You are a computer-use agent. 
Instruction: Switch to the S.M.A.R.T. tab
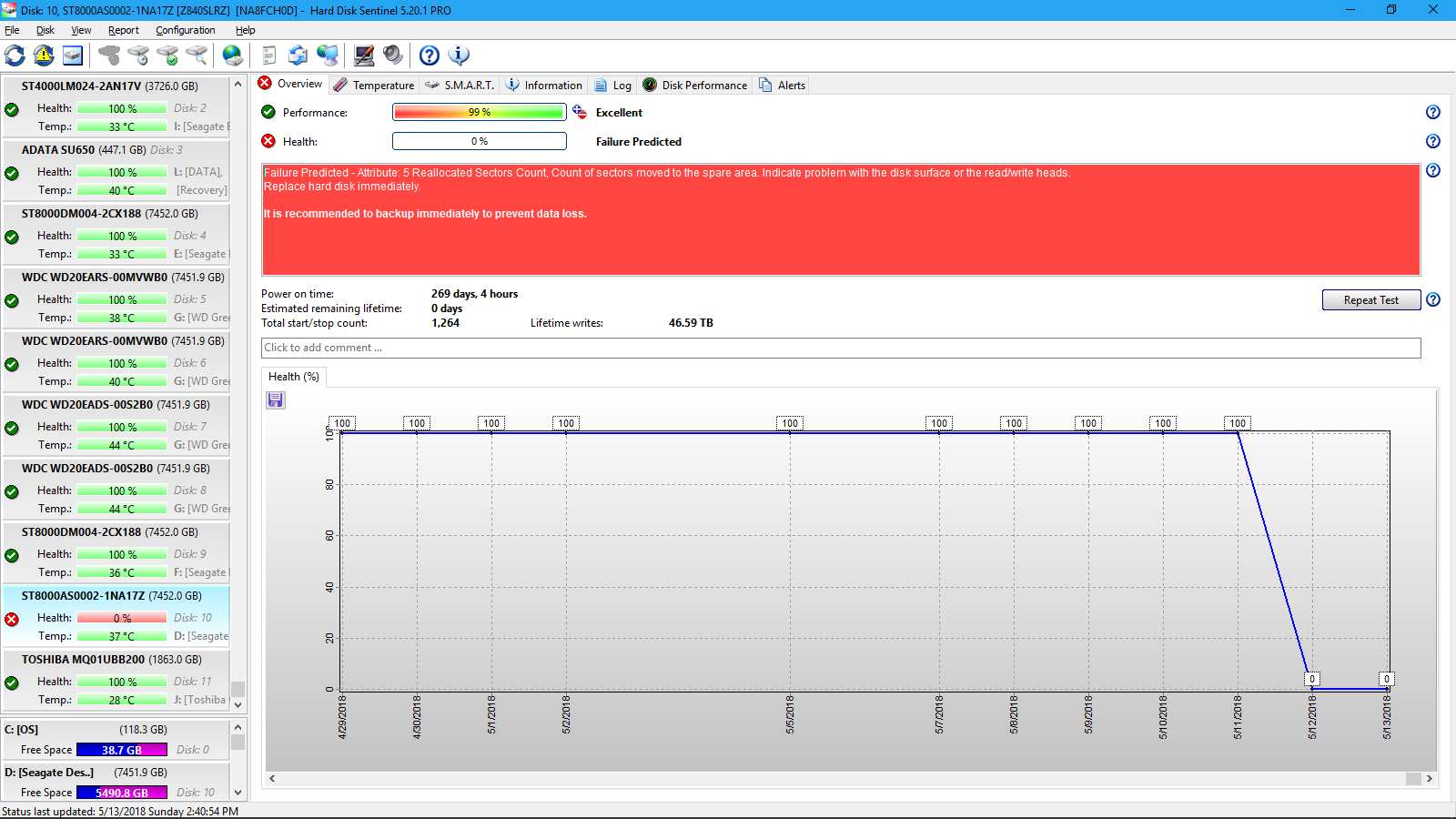(x=460, y=85)
